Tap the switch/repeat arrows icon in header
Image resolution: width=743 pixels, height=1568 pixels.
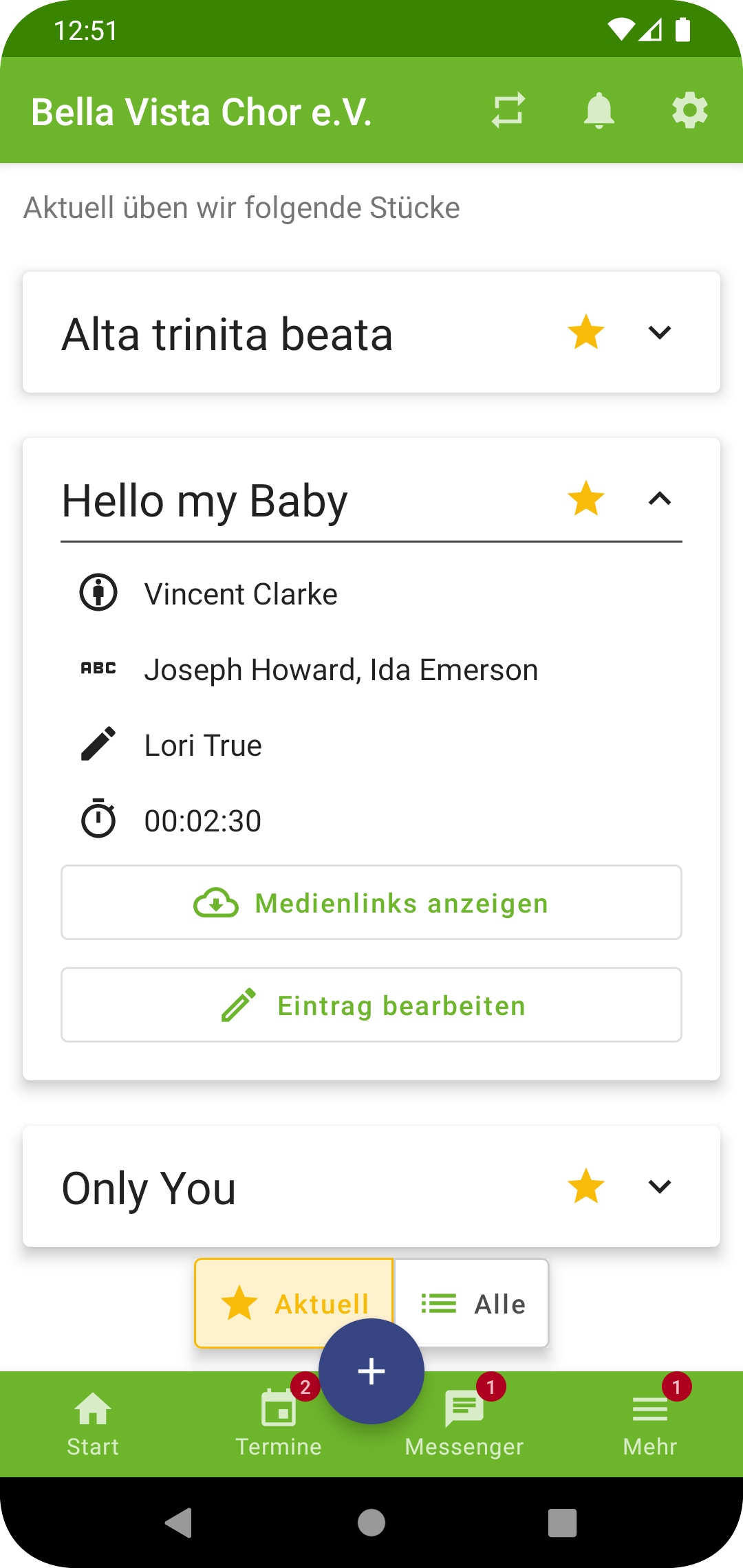[508, 110]
